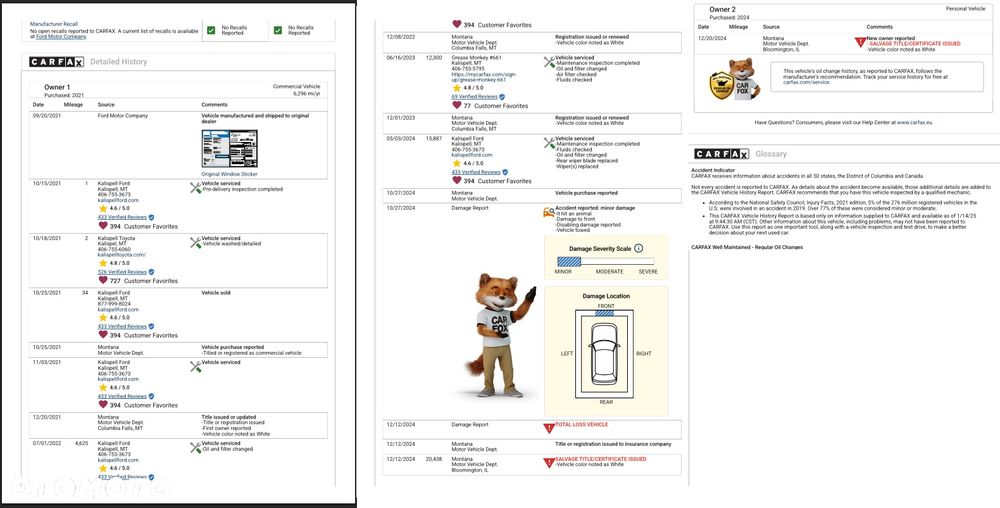Click the standing Car Fox mascot waving
Viewport: 1000px width, 508px height.
500,337
